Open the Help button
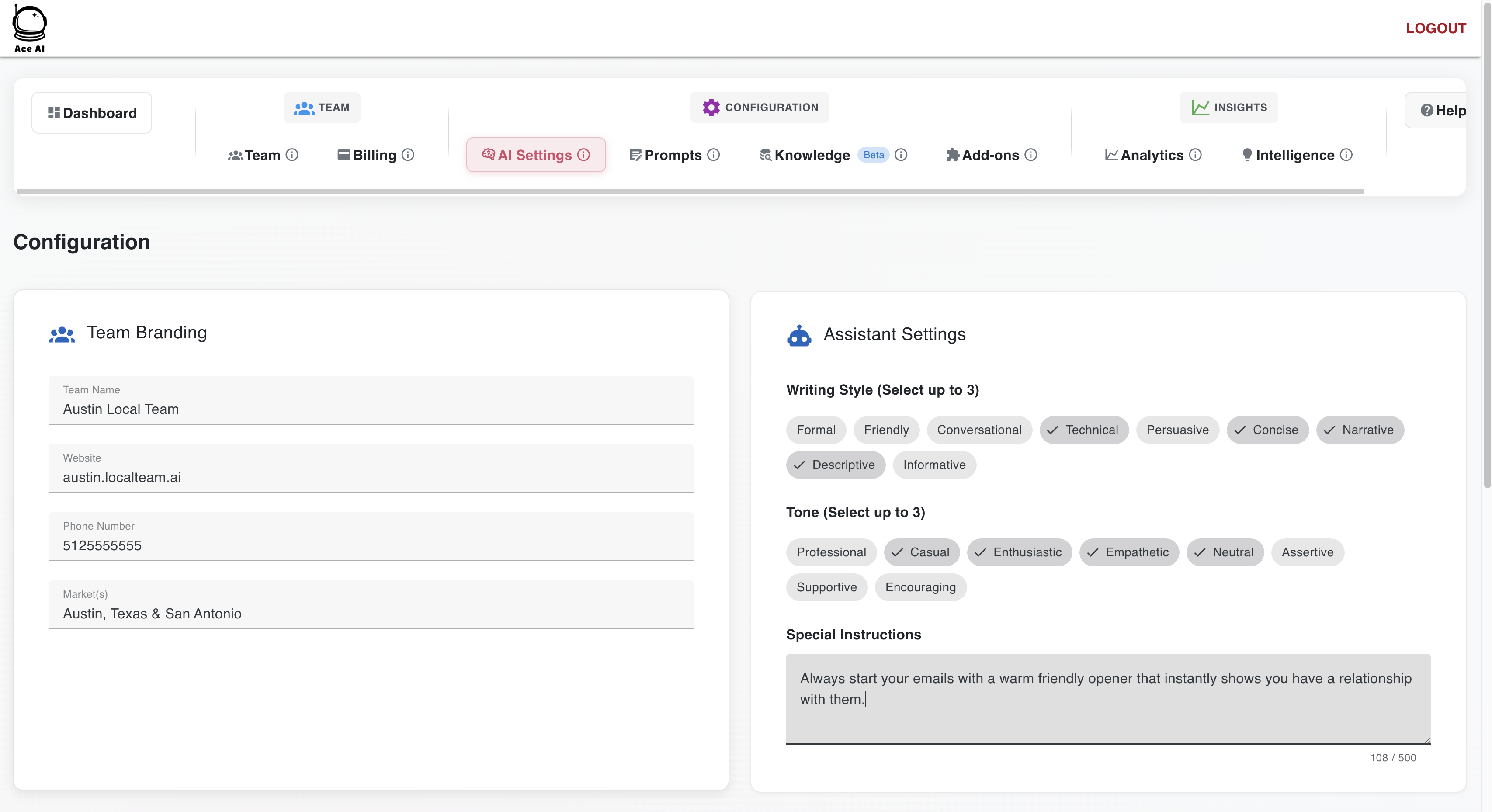 1443,110
